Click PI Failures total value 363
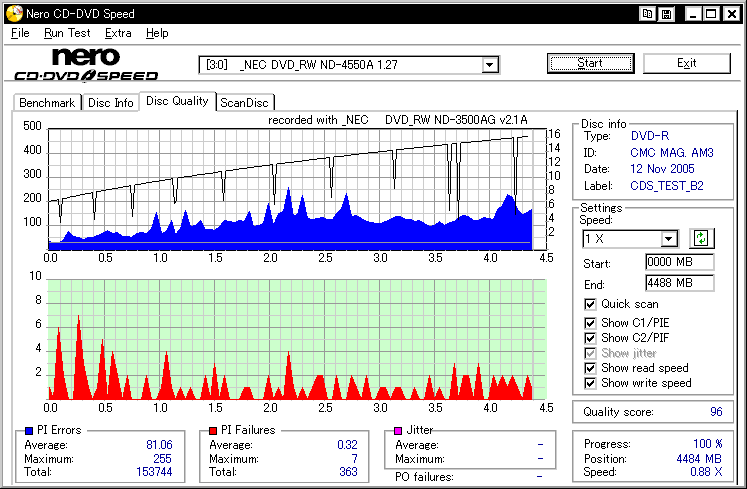This screenshot has height=489, width=747. click(x=348, y=472)
